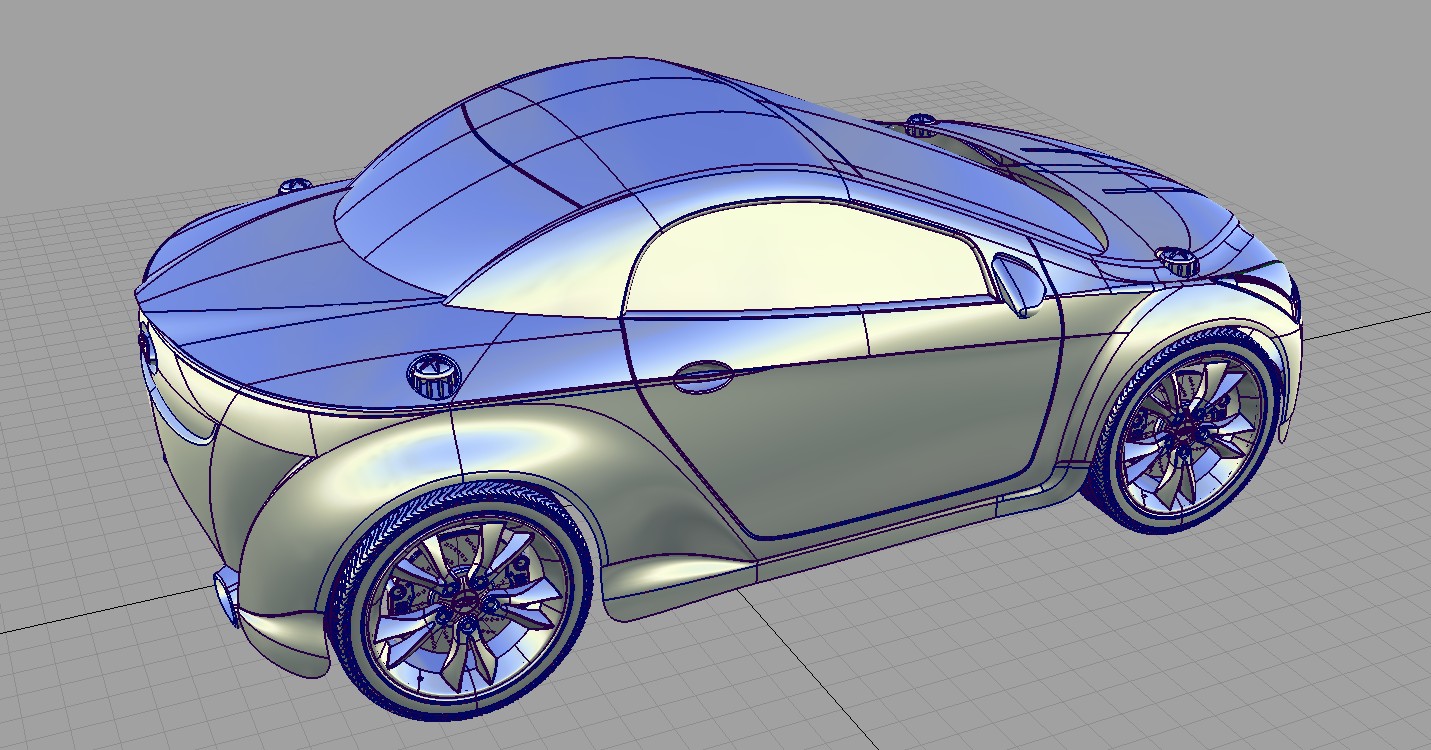Click the front wheel center hub

coord(1183,430)
